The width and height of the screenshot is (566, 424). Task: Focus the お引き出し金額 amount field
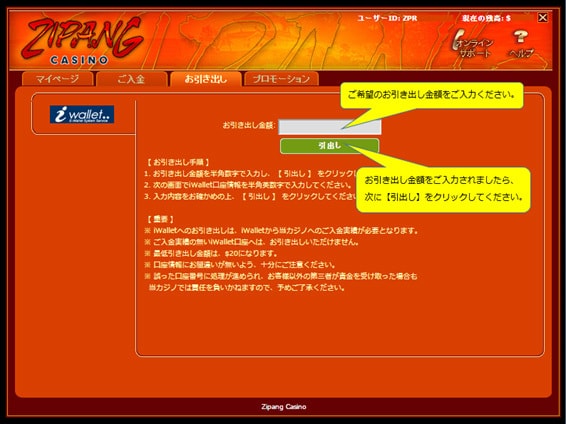click(330, 127)
